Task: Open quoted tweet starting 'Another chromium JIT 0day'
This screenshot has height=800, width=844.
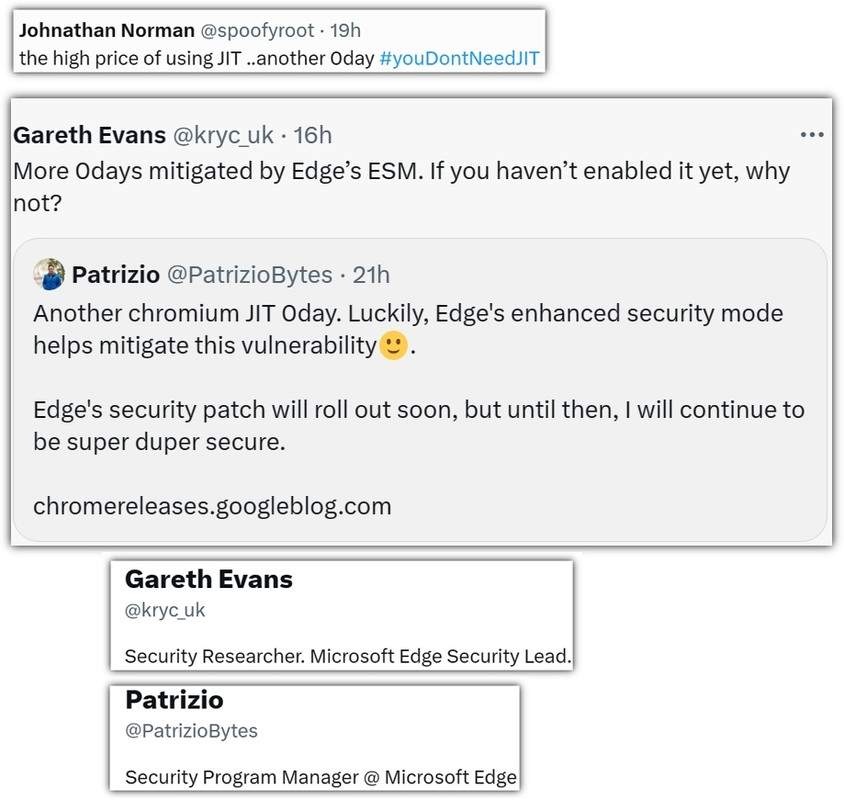Action: [x=420, y=390]
